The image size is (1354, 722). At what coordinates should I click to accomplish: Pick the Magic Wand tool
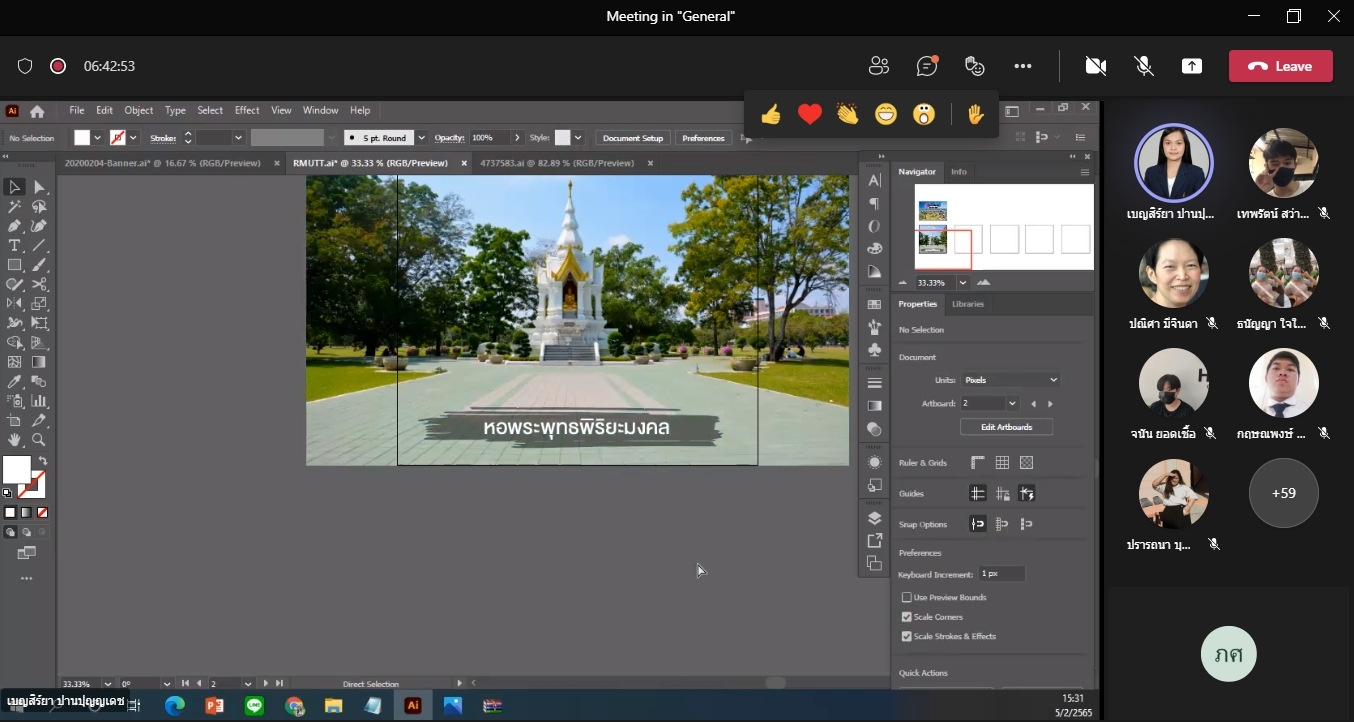pyautogui.click(x=15, y=207)
